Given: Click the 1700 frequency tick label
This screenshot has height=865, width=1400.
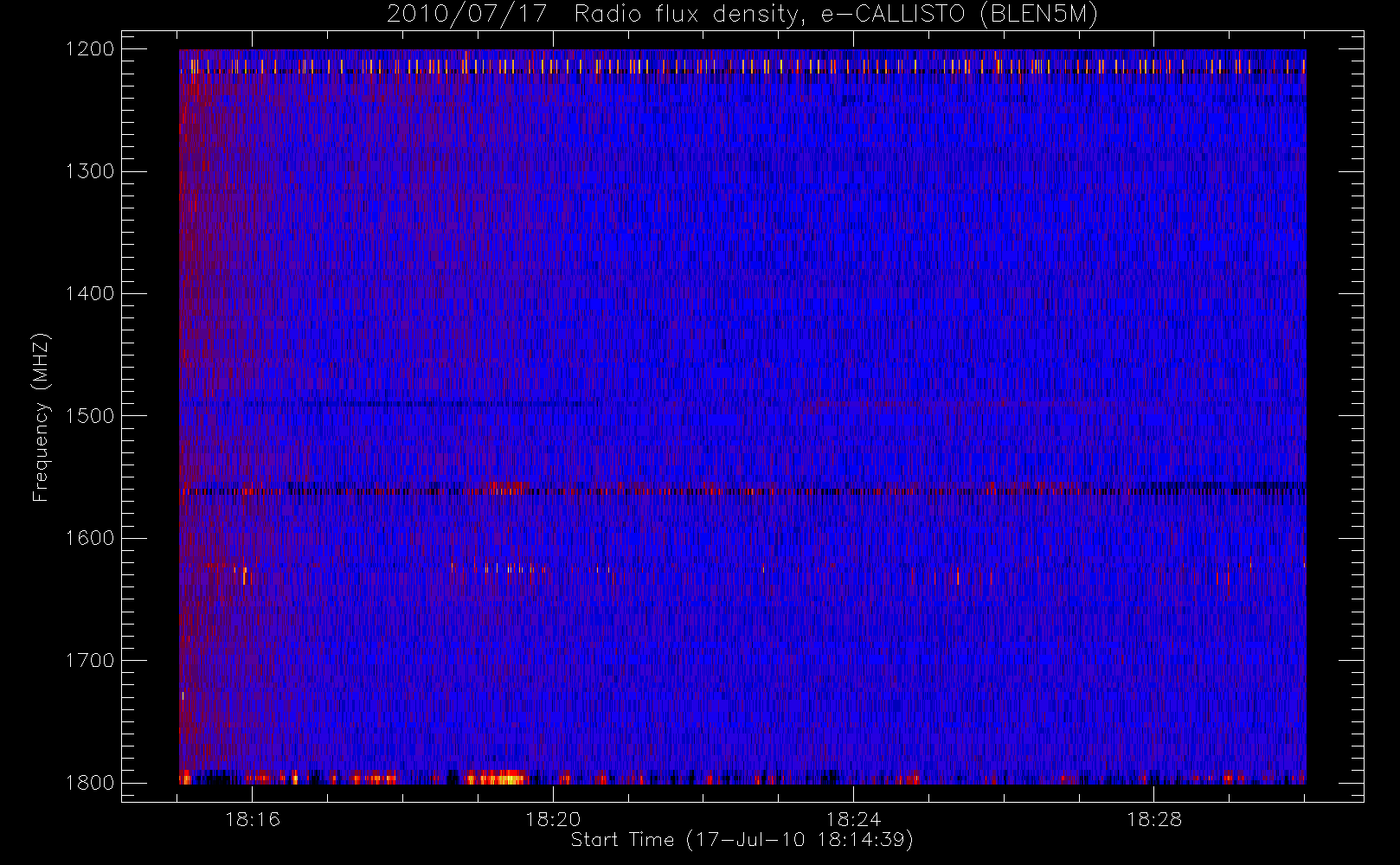Looking at the screenshot, I should tap(90, 660).
